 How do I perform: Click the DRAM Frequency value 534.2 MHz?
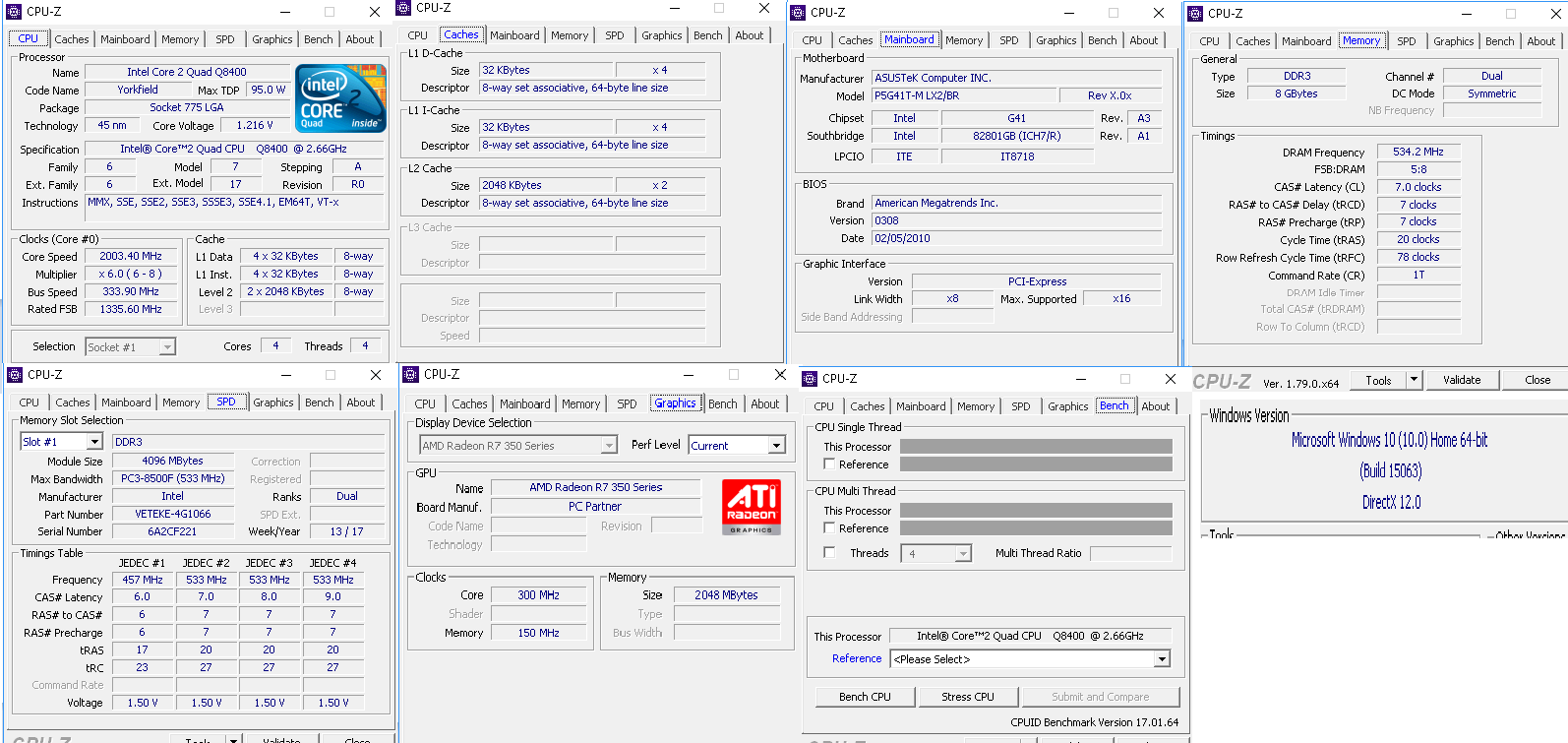(1418, 152)
